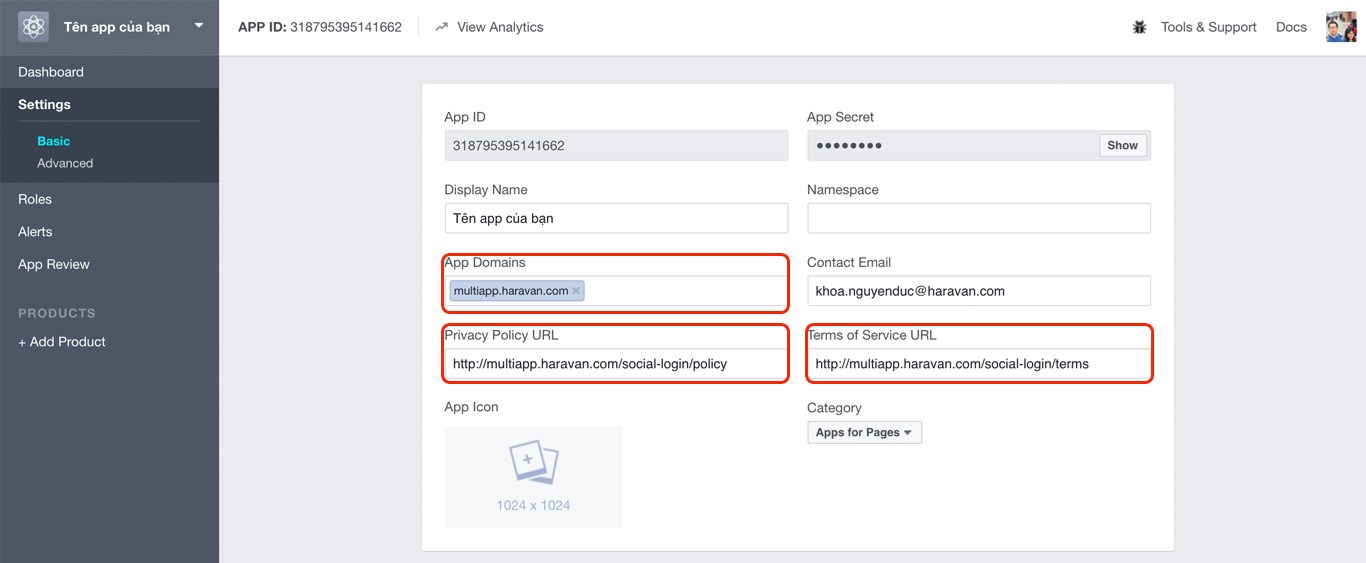Show the App Secret
This screenshot has width=1366, height=563.
[x=1122, y=145]
